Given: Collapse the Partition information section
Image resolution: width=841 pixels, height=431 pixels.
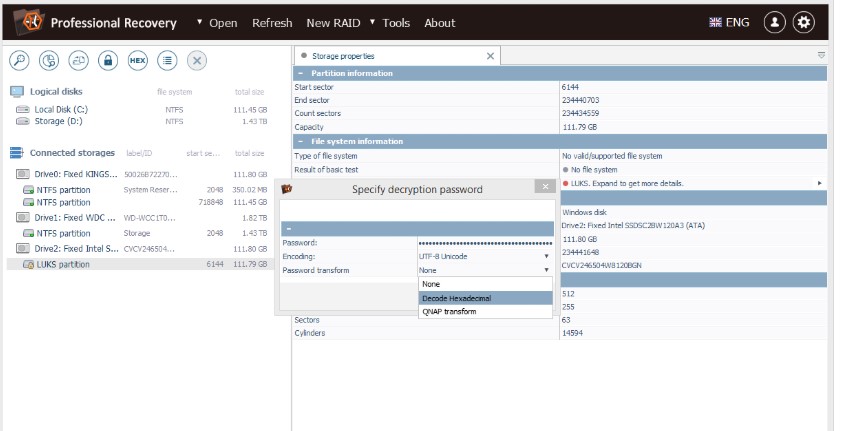Looking at the screenshot, I should tap(301, 74).
